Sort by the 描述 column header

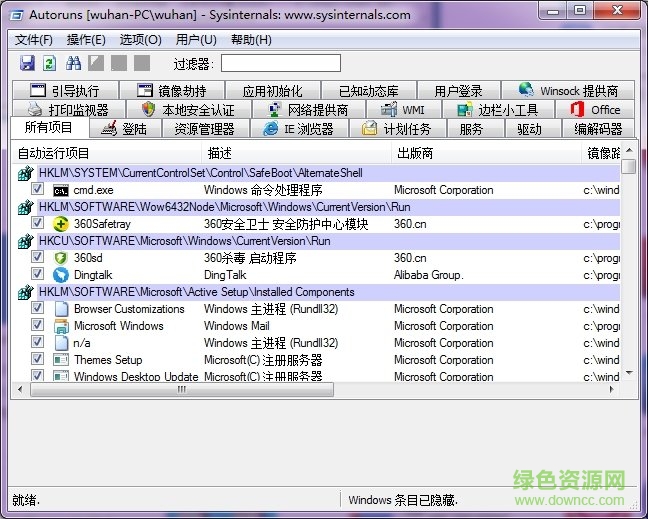pyautogui.click(x=297, y=153)
